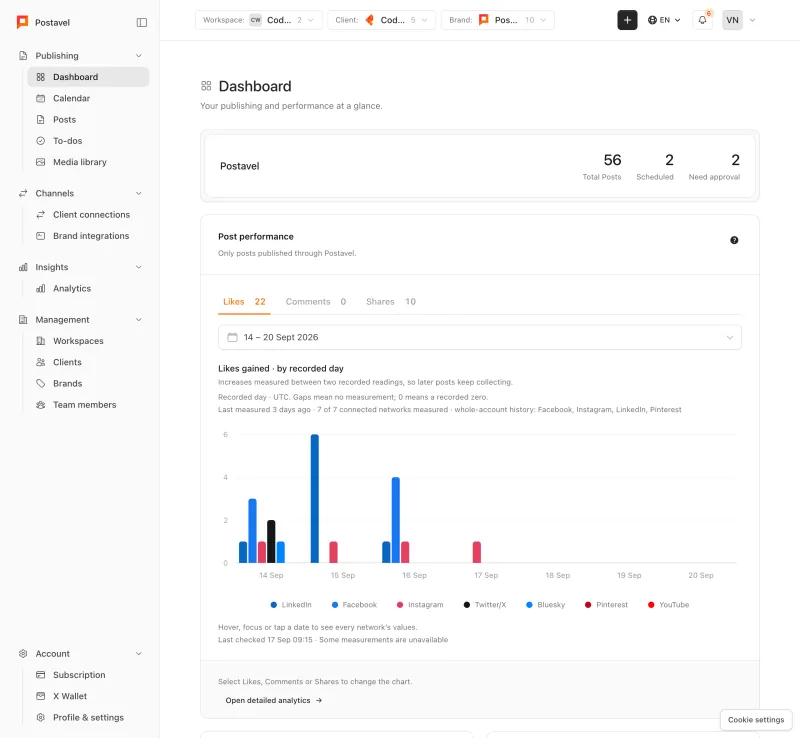Click the Channels section arrows icon
The height and width of the screenshot is (738, 800).
click(23, 193)
